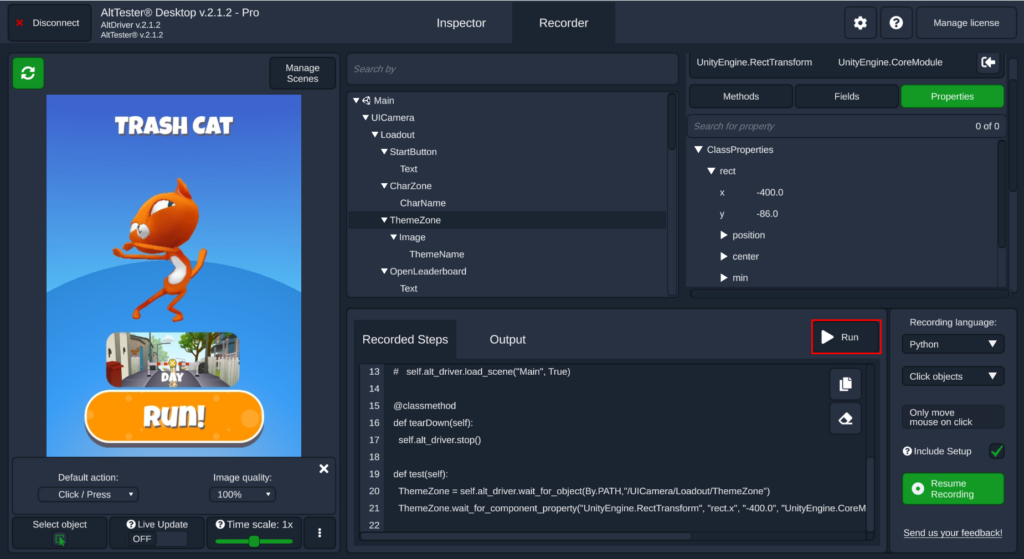Collapse the OpenLeaderboard tree node
Image resolution: width=1024 pixels, height=559 pixels.
tap(384, 271)
